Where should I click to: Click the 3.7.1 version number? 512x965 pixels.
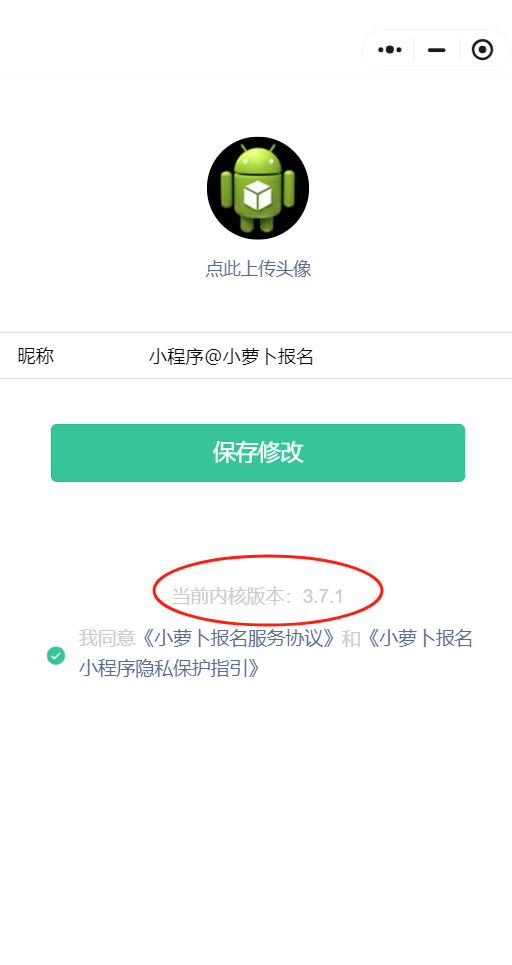[323, 596]
